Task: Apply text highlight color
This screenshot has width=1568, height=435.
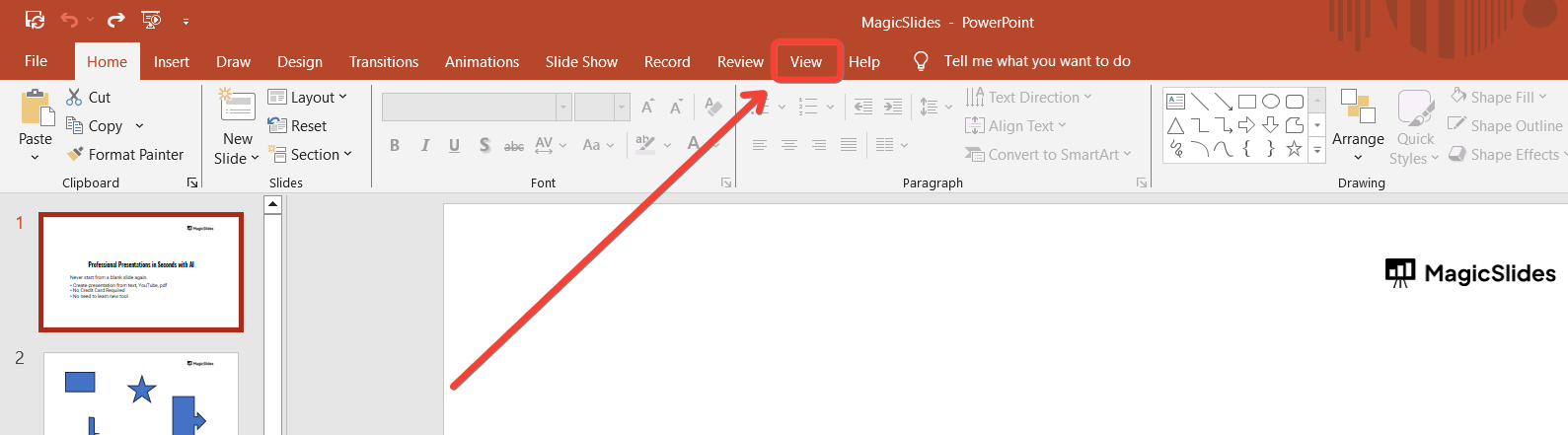Action: (644, 145)
